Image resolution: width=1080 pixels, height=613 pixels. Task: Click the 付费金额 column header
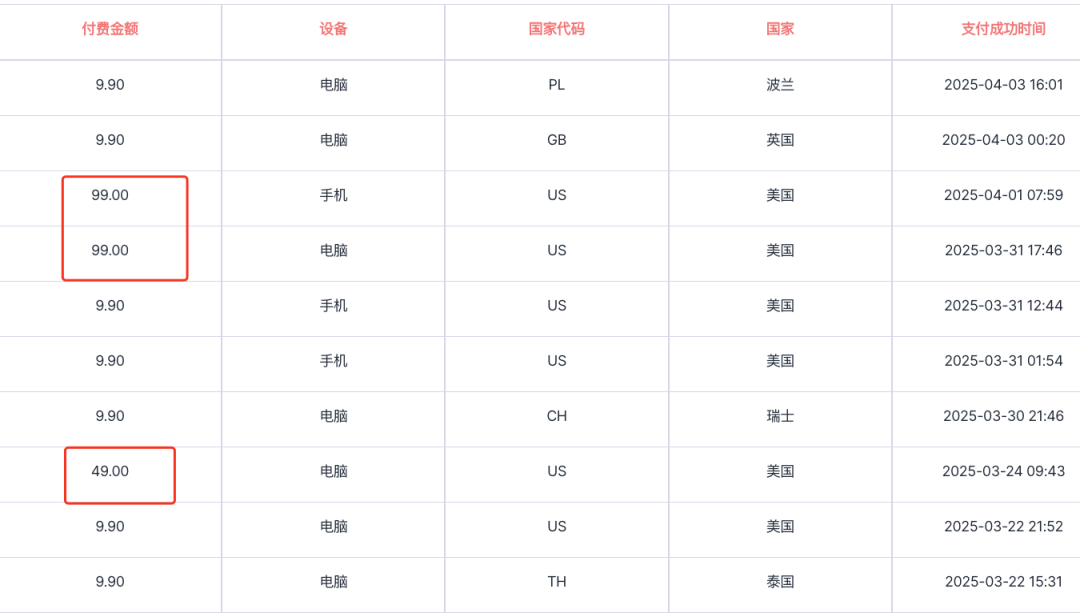[x=110, y=29]
